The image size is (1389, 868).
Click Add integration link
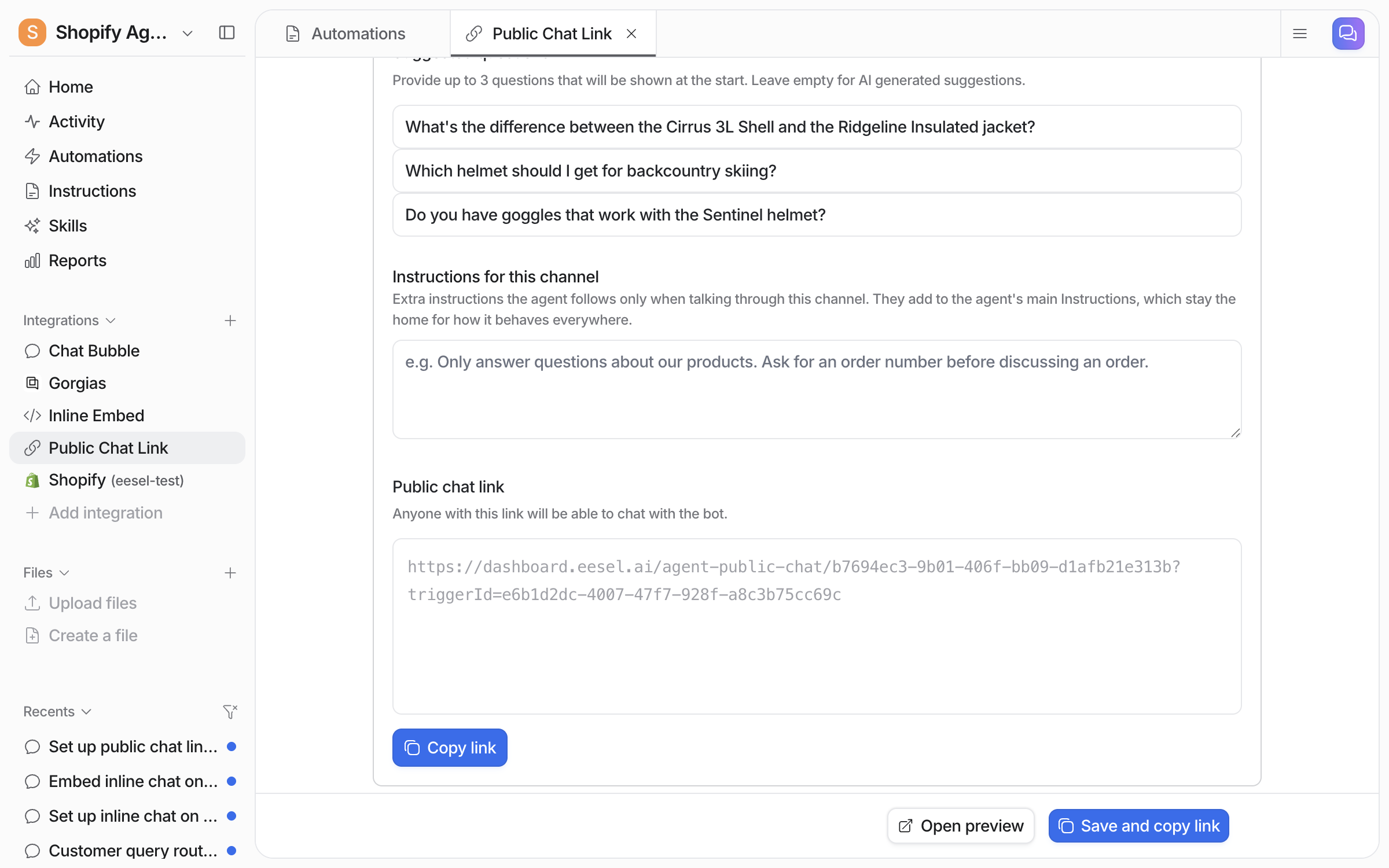(x=127, y=513)
